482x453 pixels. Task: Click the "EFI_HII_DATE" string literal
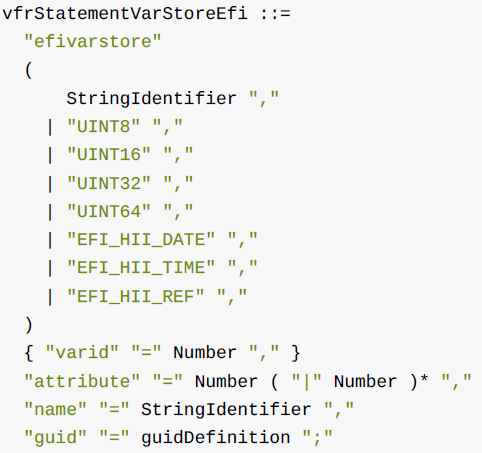141,240
